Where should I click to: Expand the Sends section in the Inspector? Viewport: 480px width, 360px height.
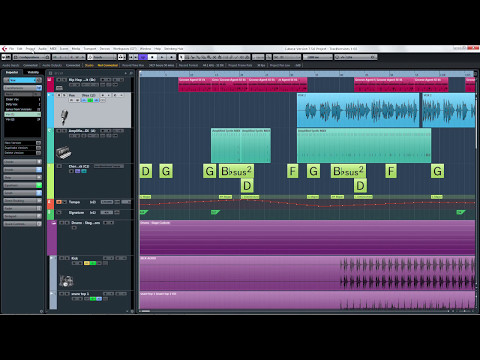click(22, 193)
